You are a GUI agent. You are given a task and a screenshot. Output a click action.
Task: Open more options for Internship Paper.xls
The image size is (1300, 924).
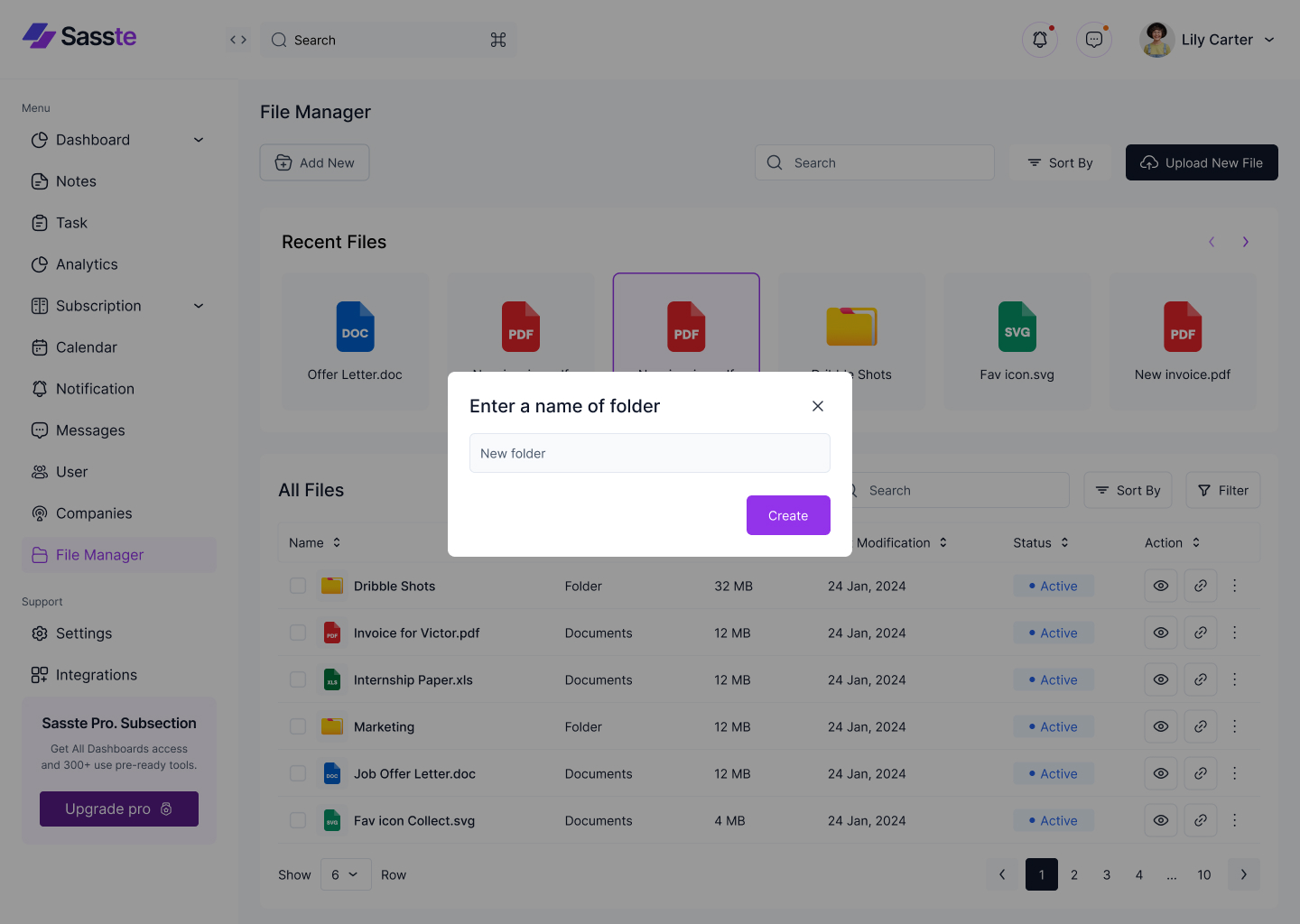click(x=1235, y=679)
